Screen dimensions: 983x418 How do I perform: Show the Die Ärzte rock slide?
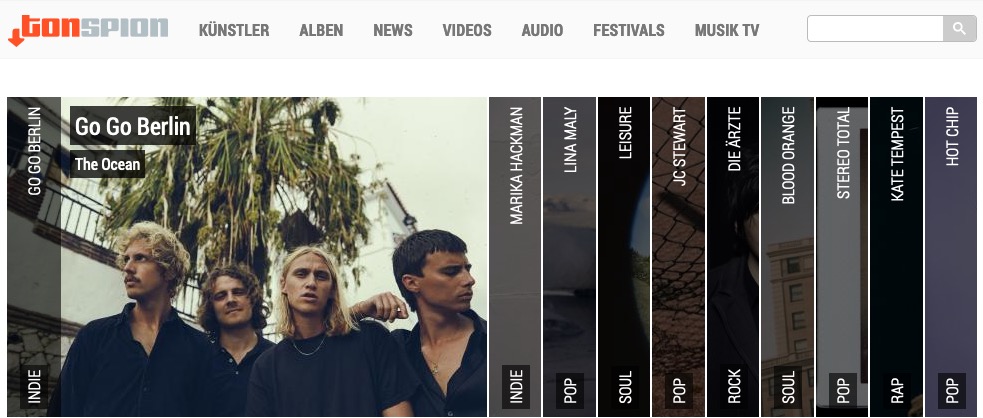click(733, 257)
